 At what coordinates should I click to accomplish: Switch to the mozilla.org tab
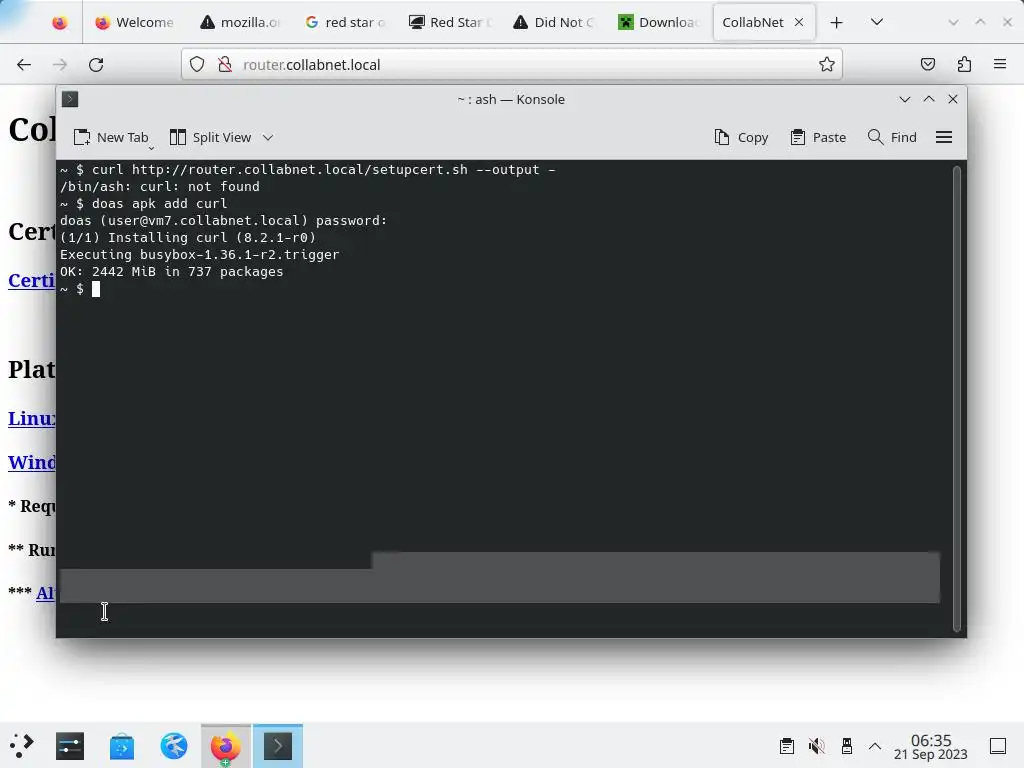[x=240, y=22]
